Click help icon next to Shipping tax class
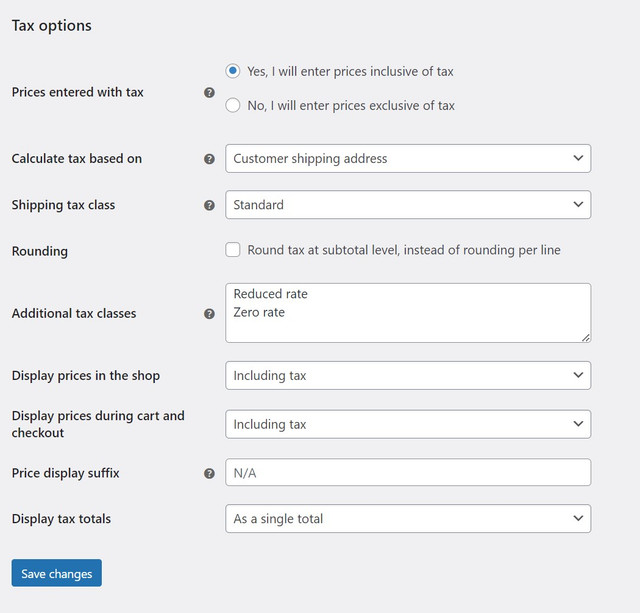The width and height of the screenshot is (640, 613). click(x=209, y=205)
